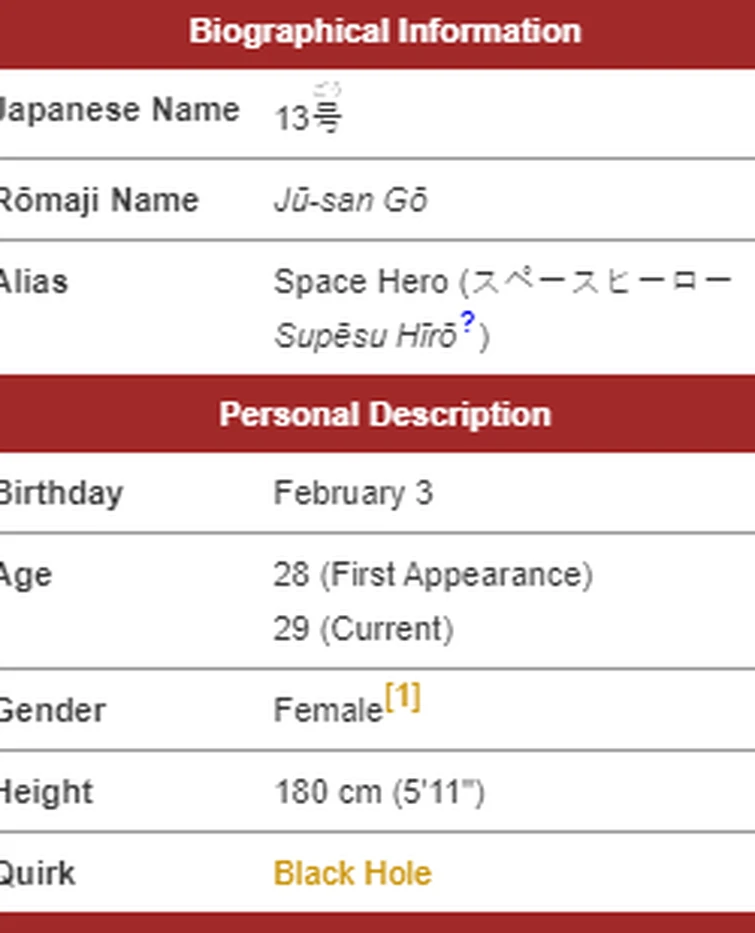Click the Alias row label

pyautogui.click(x=33, y=281)
